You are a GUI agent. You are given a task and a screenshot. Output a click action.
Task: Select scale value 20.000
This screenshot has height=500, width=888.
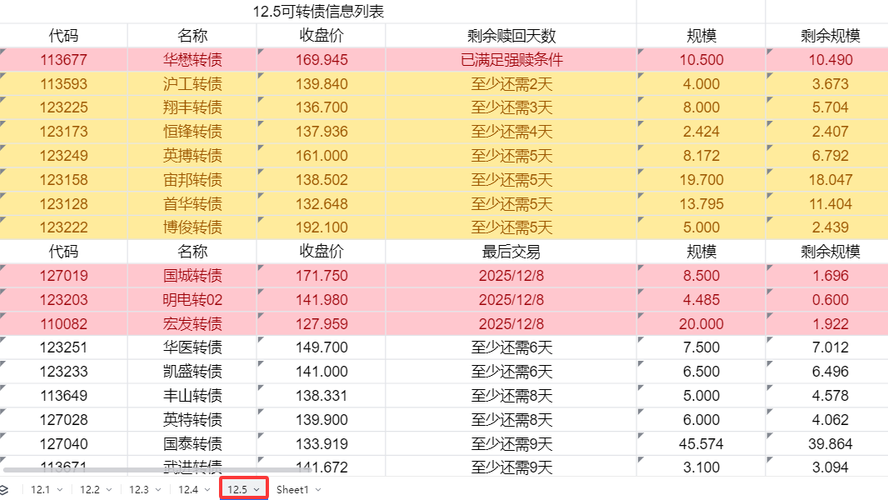[x=701, y=324]
